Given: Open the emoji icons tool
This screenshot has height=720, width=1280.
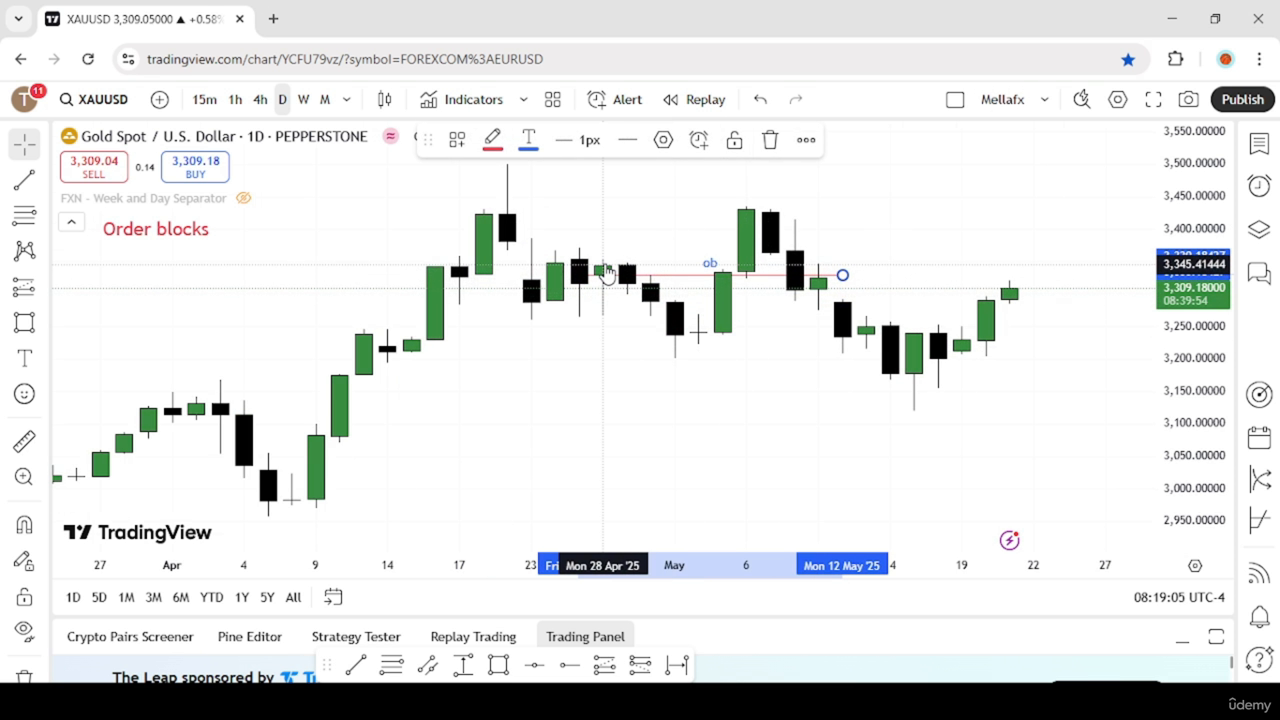Looking at the screenshot, I should tap(25, 394).
